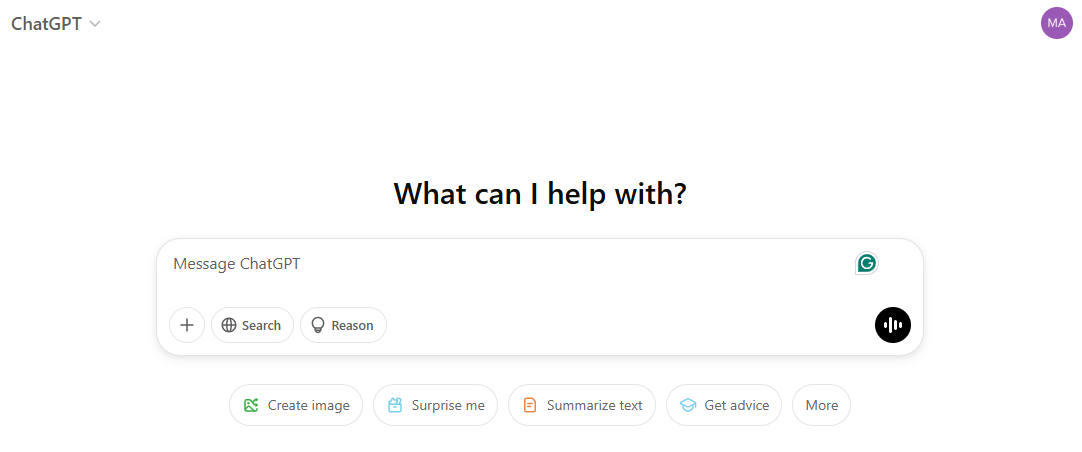Click the lightbulb icon on Reason

318,325
